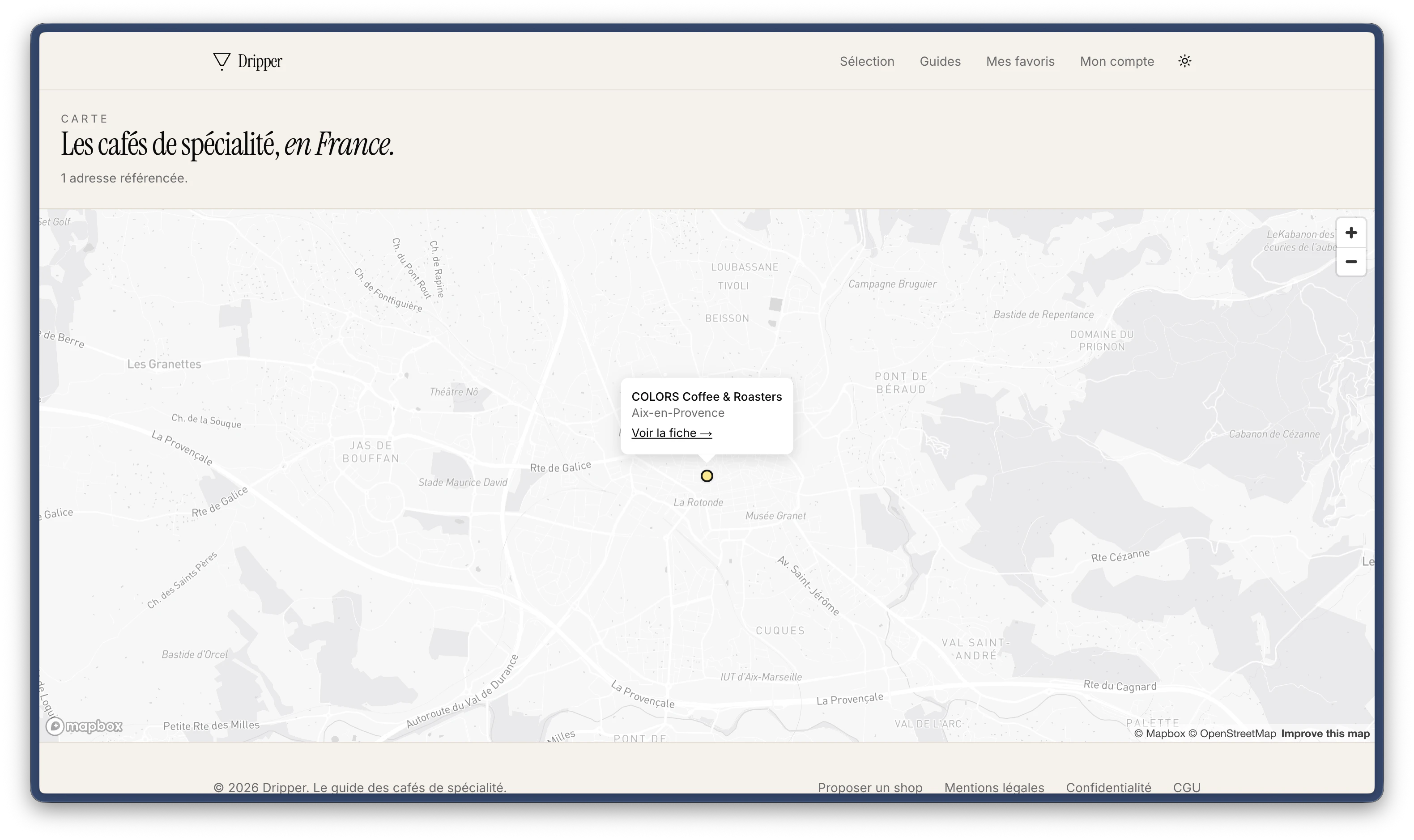Follow the 'Voir la fiche →' link
This screenshot has width=1414, height=840.
[672, 433]
